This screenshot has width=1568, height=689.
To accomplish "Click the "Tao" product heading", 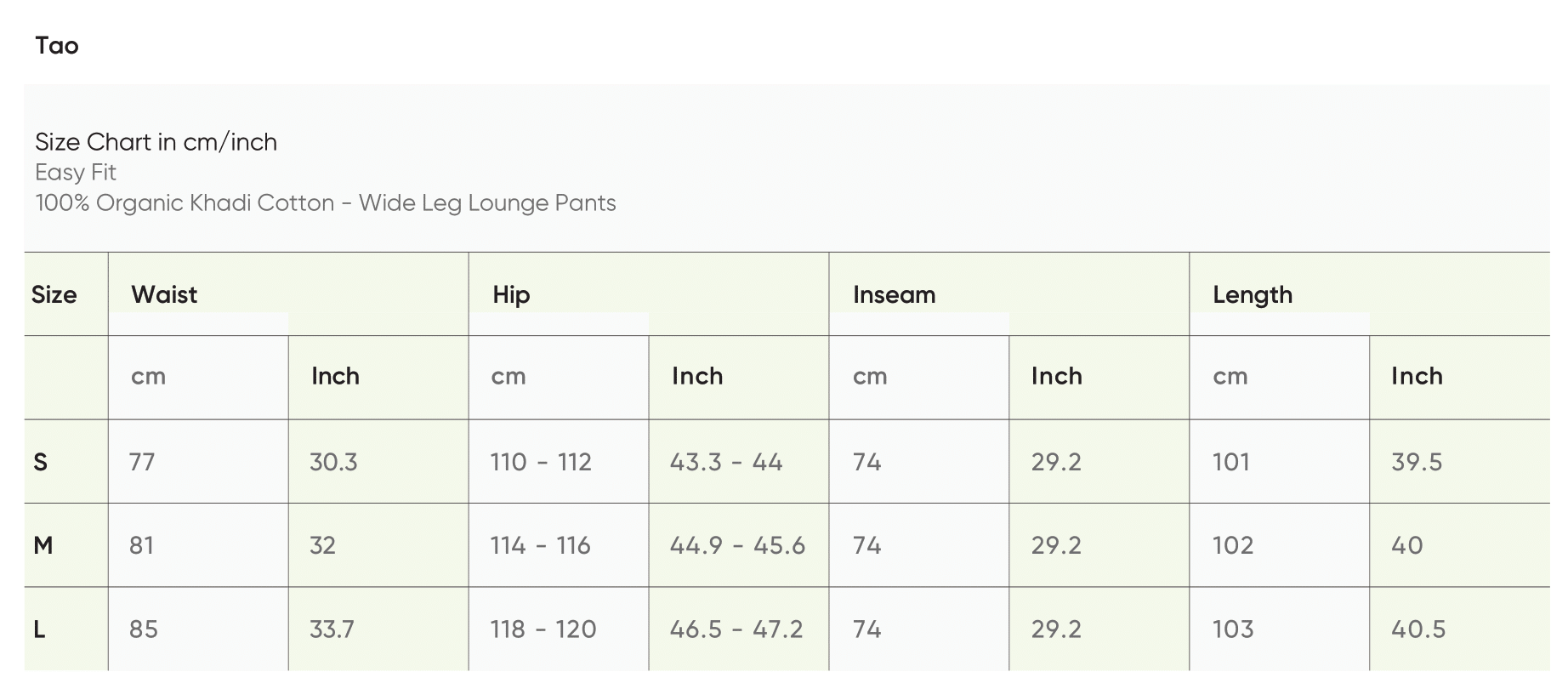I will coord(57,46).
